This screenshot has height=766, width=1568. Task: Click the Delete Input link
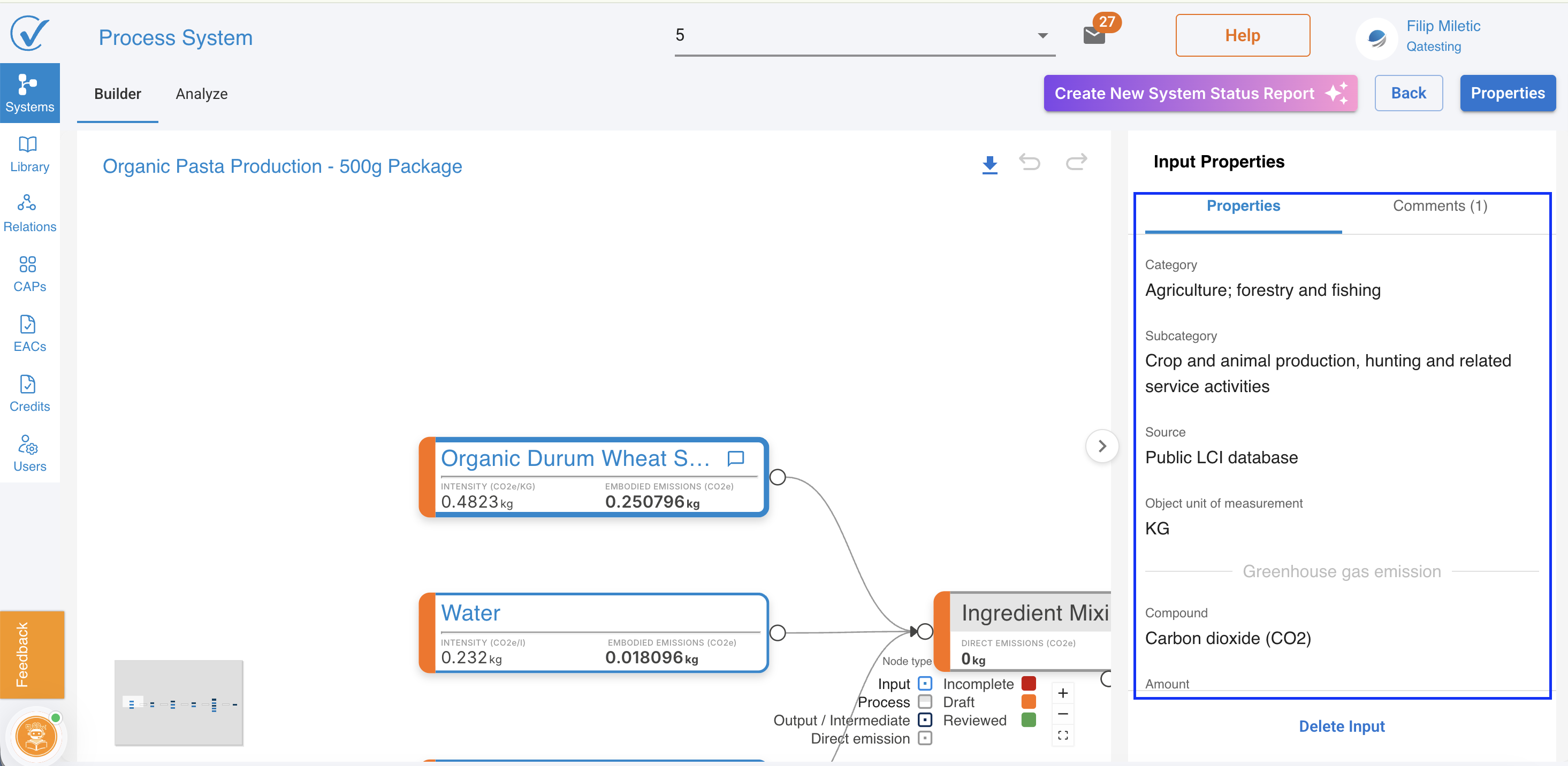(1341, 726)
